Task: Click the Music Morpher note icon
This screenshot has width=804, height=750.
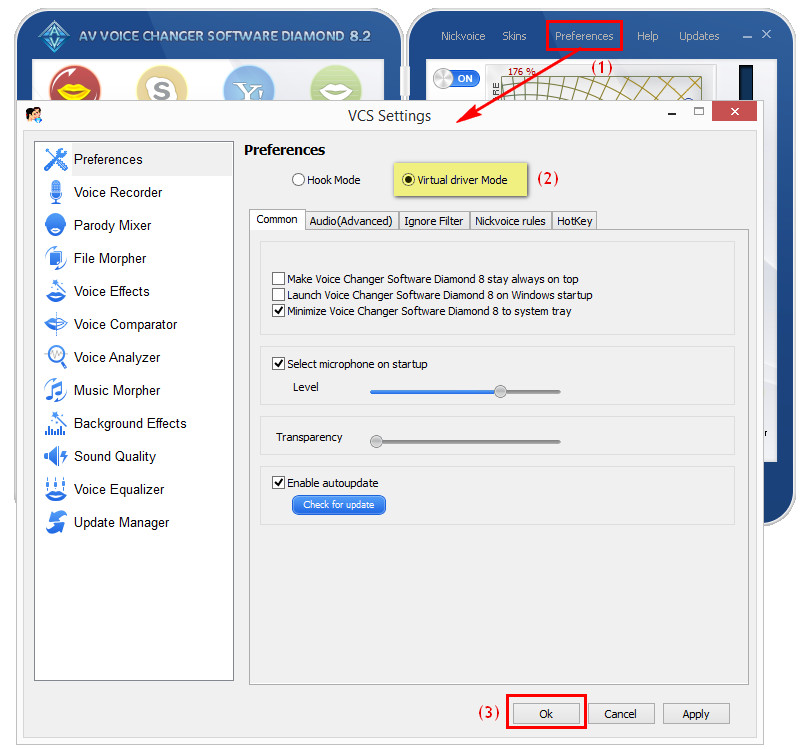Action: pos(55,390)
